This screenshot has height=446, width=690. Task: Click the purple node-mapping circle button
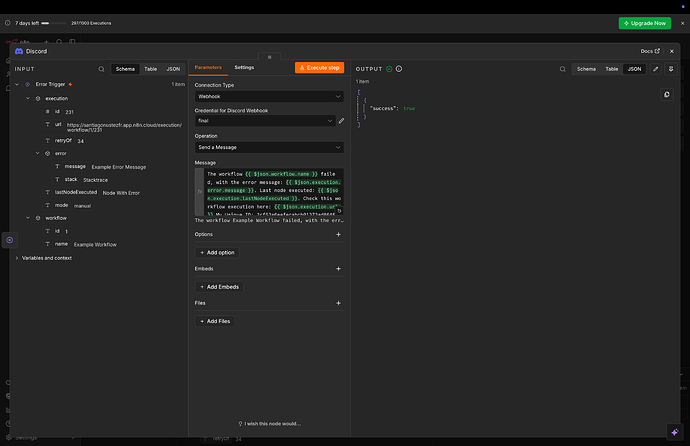coord(10,240)
